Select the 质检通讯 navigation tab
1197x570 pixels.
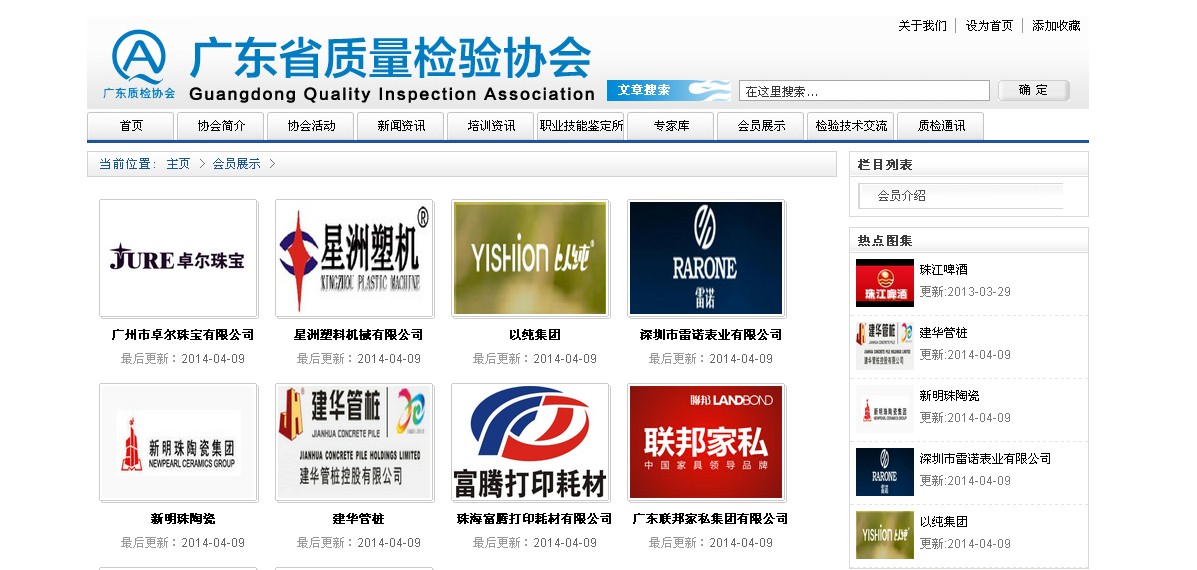[941, 126]
